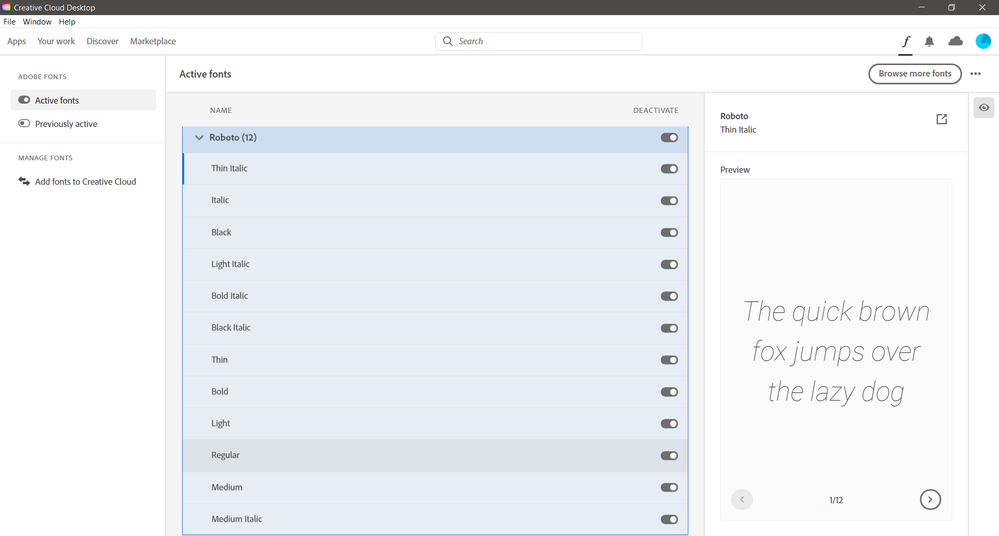Image resolution: width=999 pixels, height=536 pixels.
Task: Click the font preview sample text
Action: (836, 352)
